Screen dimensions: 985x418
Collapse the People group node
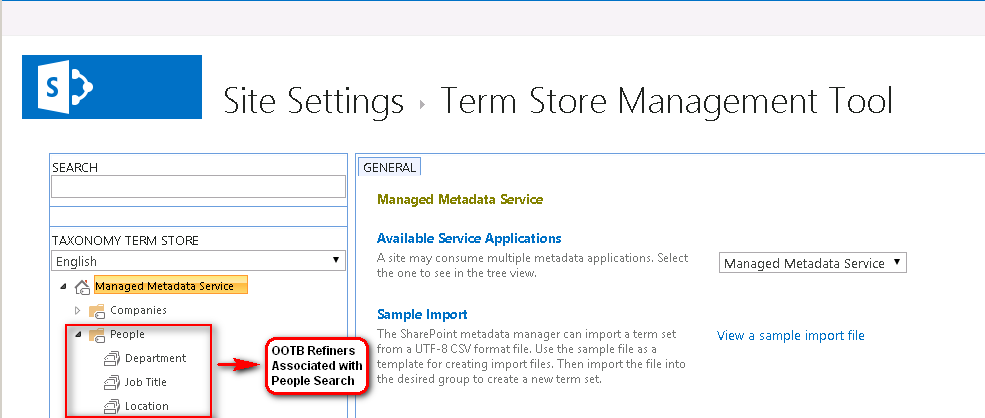[x=77, y=335]
